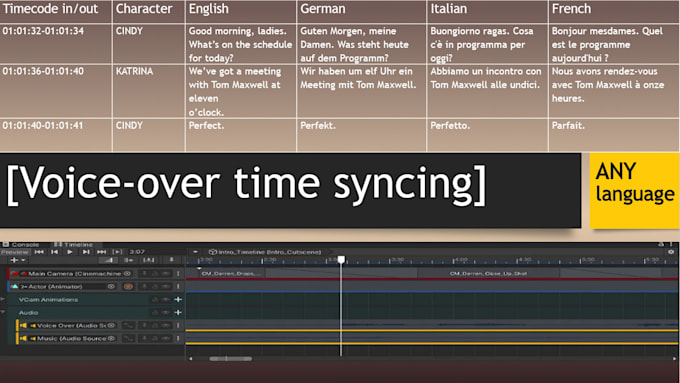Click timecode cell 01:01:32-01:01:34
Screen dimensions: 680x383
point(56,44)
